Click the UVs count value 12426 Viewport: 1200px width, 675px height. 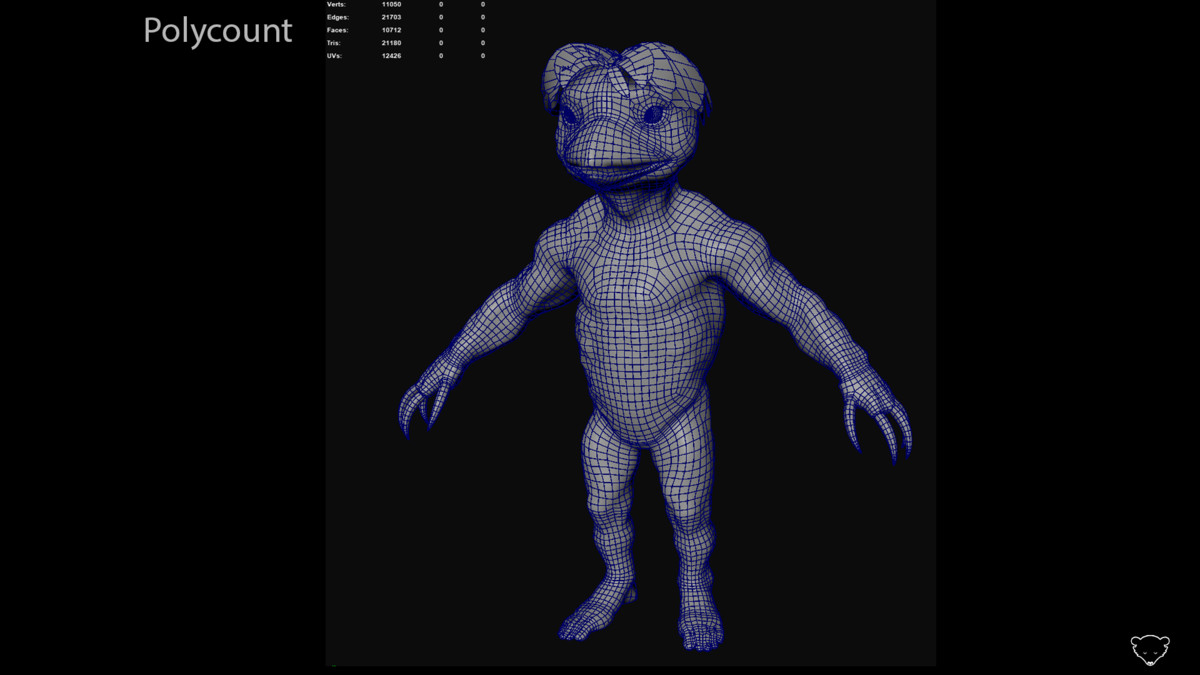pyautogui.click(x=391, y=56)
